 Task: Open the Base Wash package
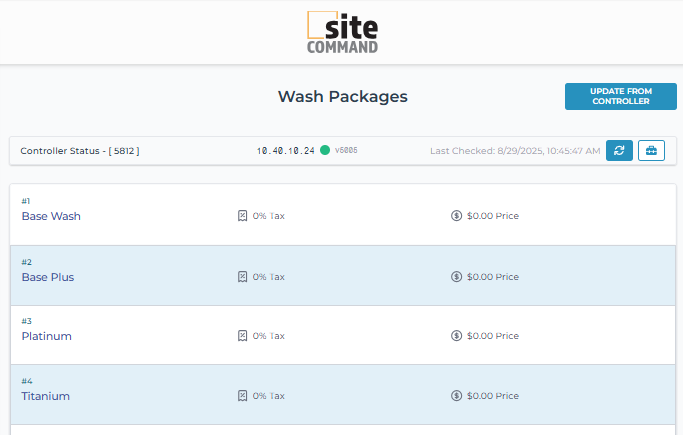click(x=51, y=216)
